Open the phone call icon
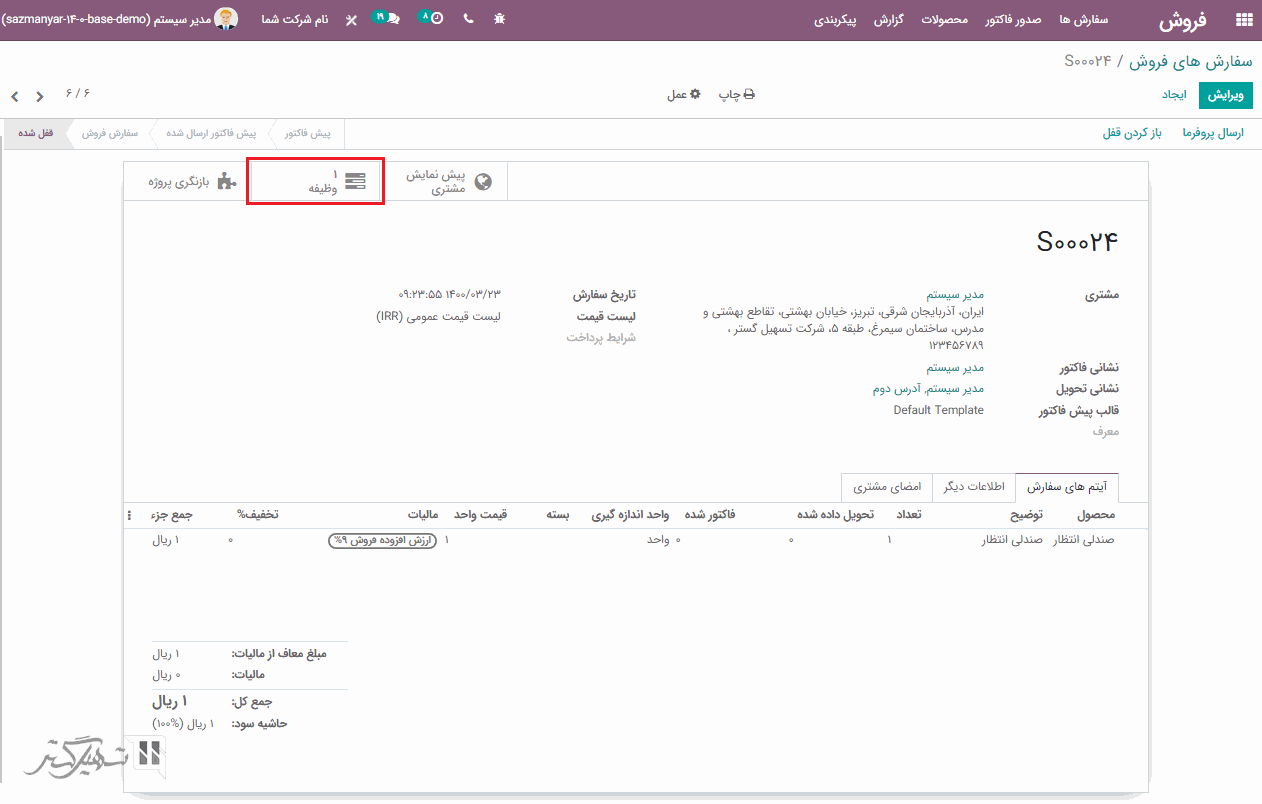The image size is (1262, 804). 468,20
